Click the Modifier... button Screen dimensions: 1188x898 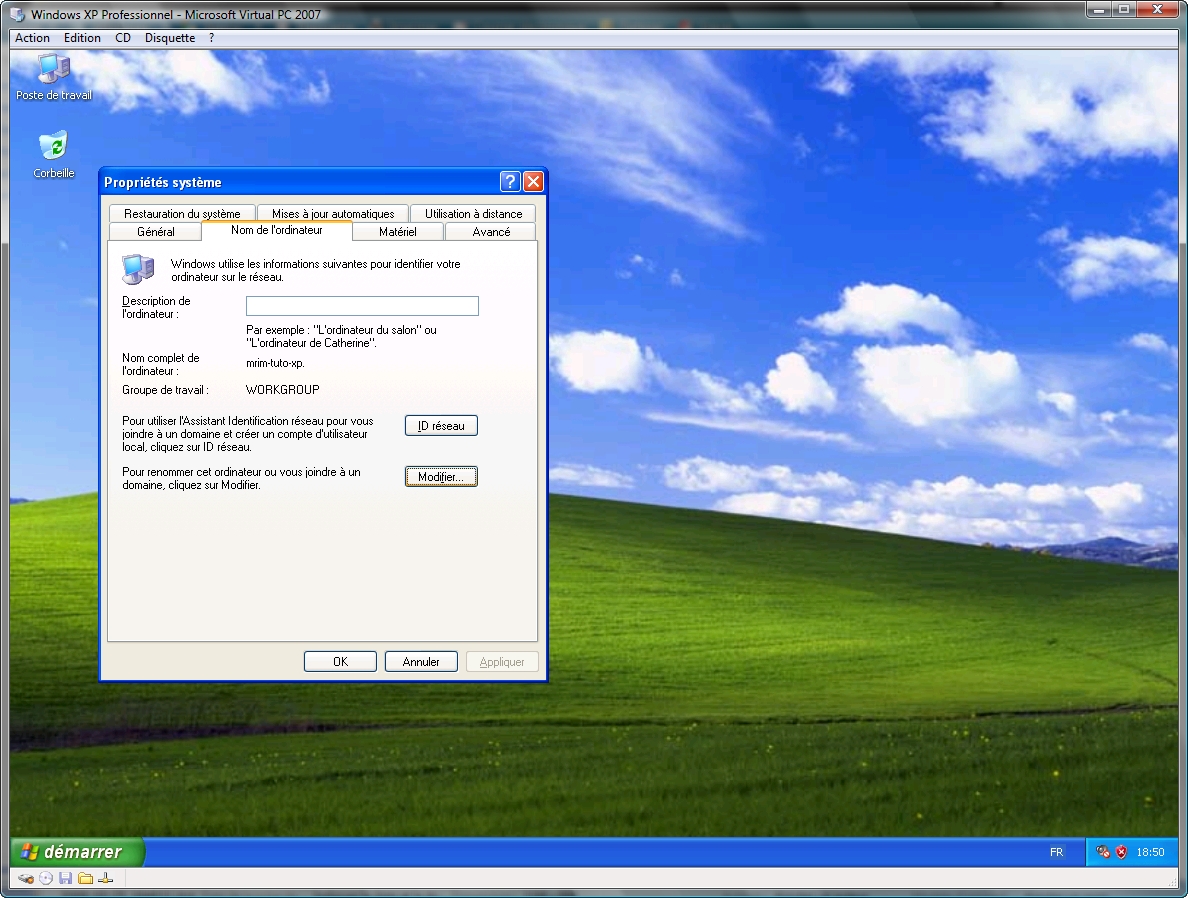[441, 477]
